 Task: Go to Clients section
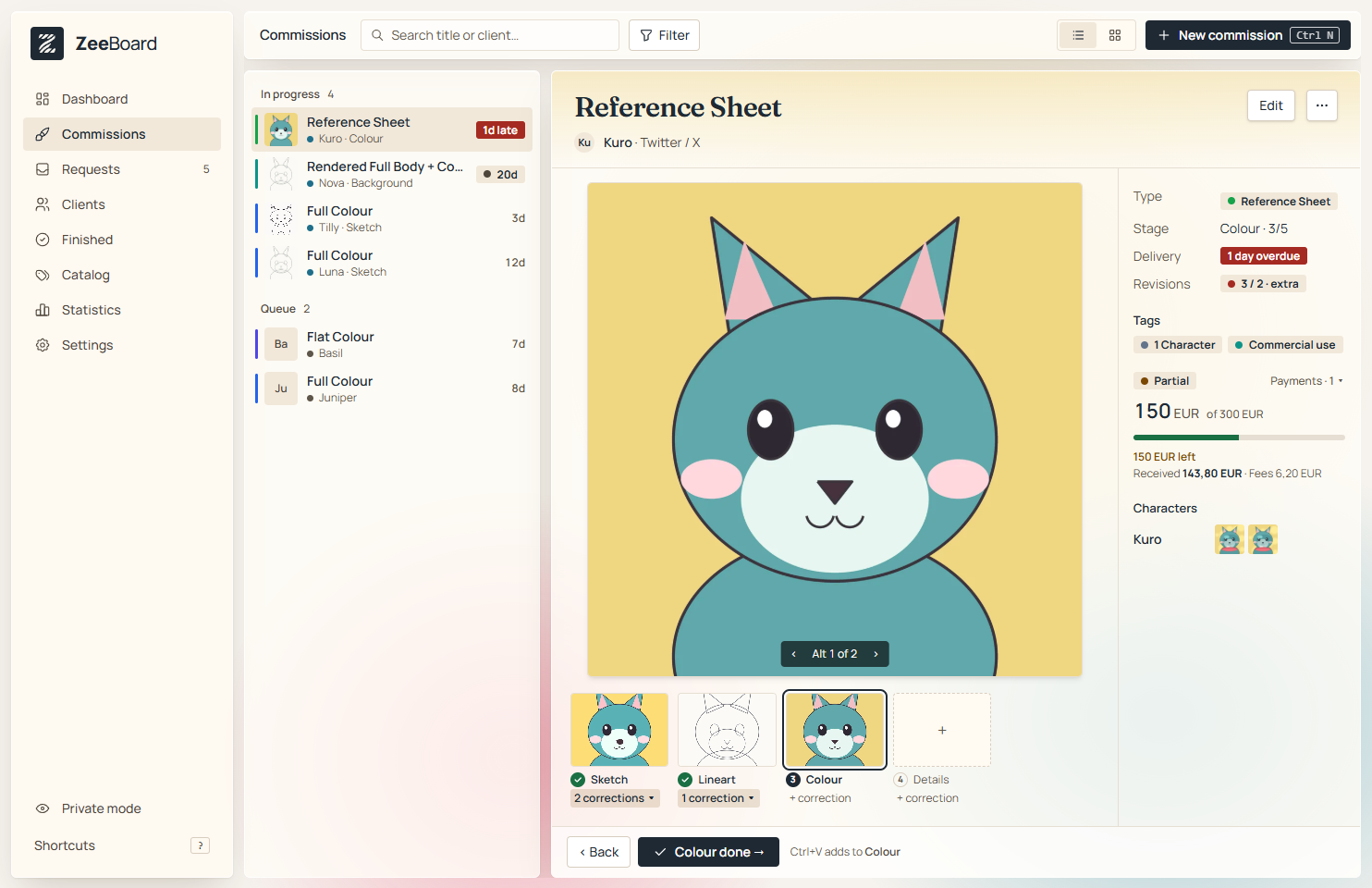[x=122, y=204]
